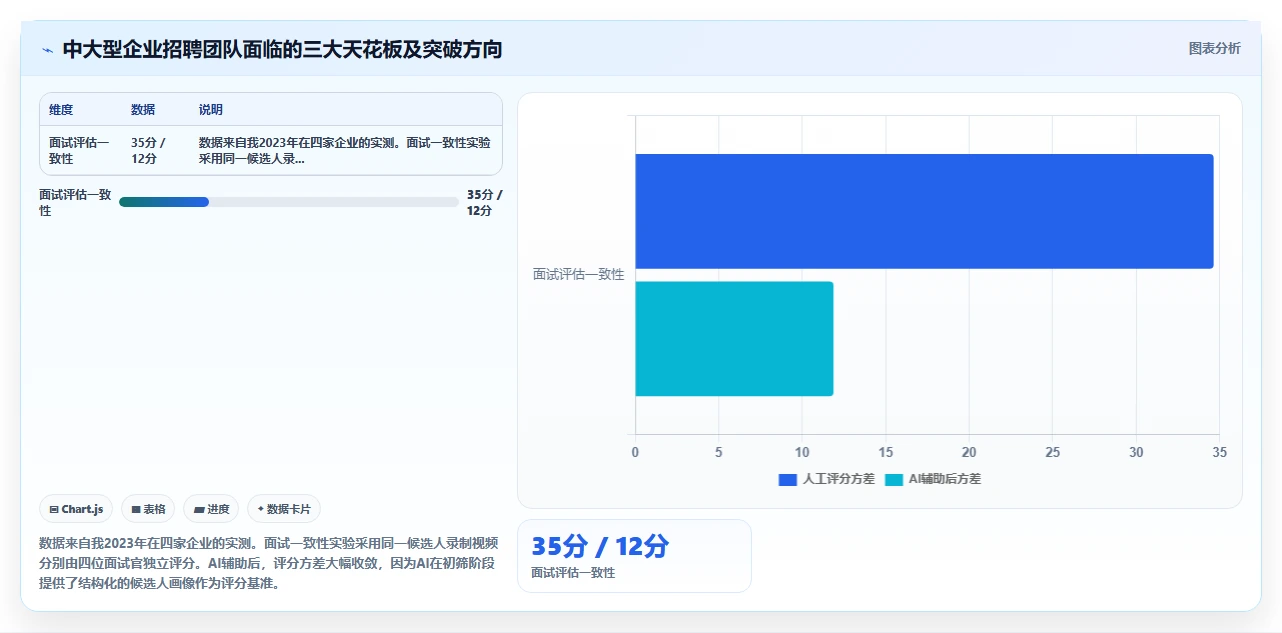1282x633 pixels.
Task: Click the 面试评估一致性 table cell
Action: (x=80, y=151)
